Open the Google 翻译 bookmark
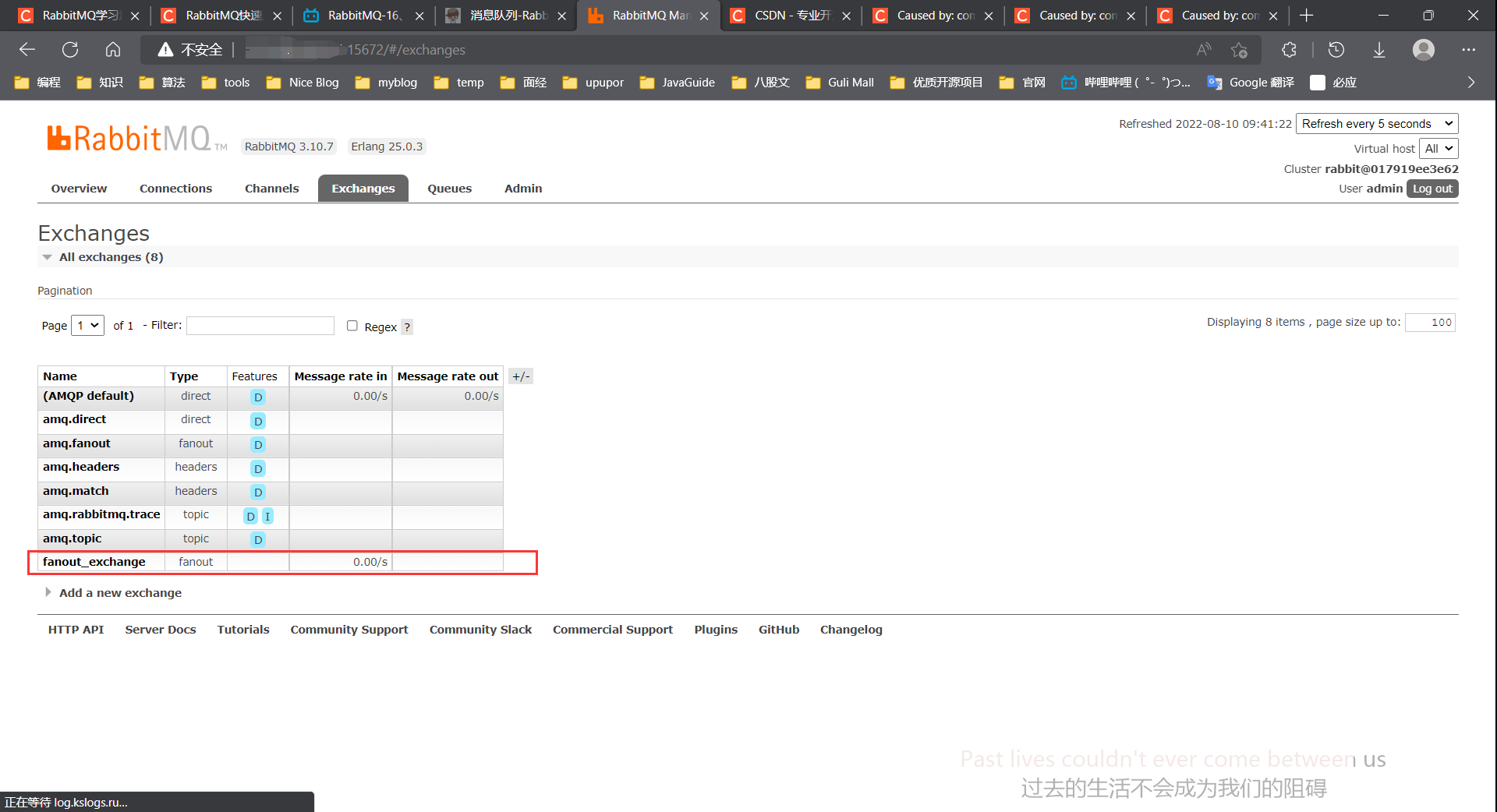 (x=1251, y=82)
